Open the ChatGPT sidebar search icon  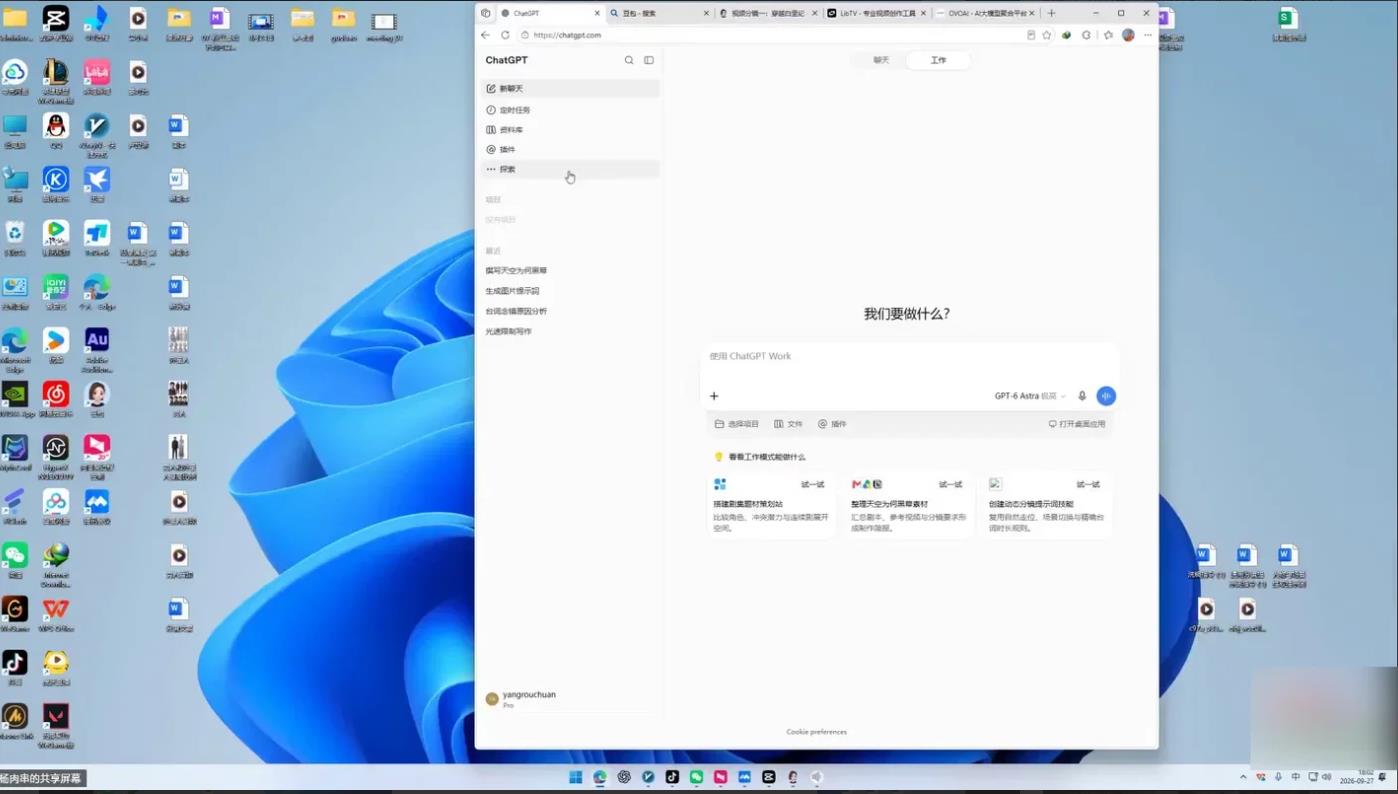point(629,60)
